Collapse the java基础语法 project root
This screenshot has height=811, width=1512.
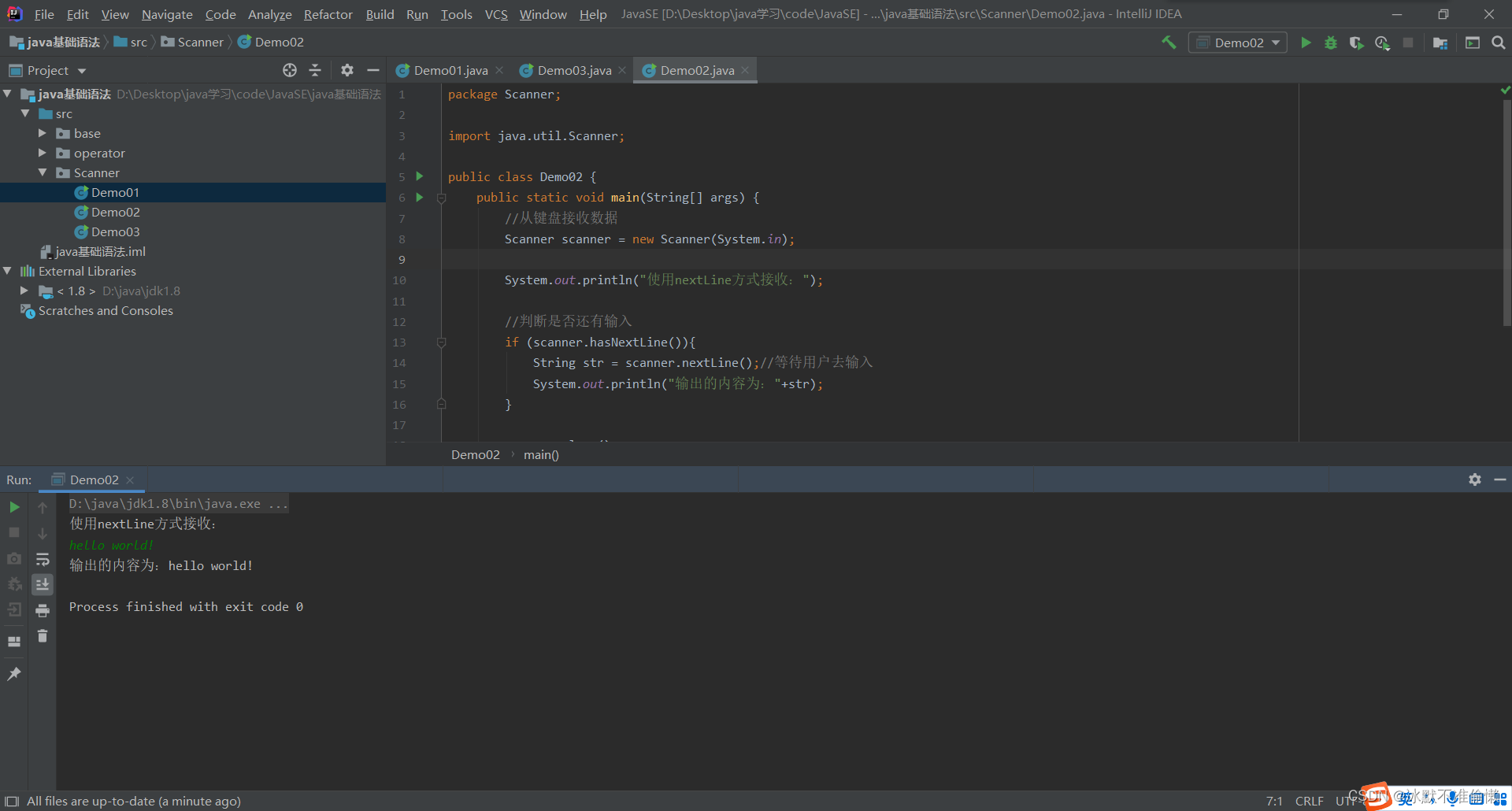pyautogui.click(x=8, y=94)
